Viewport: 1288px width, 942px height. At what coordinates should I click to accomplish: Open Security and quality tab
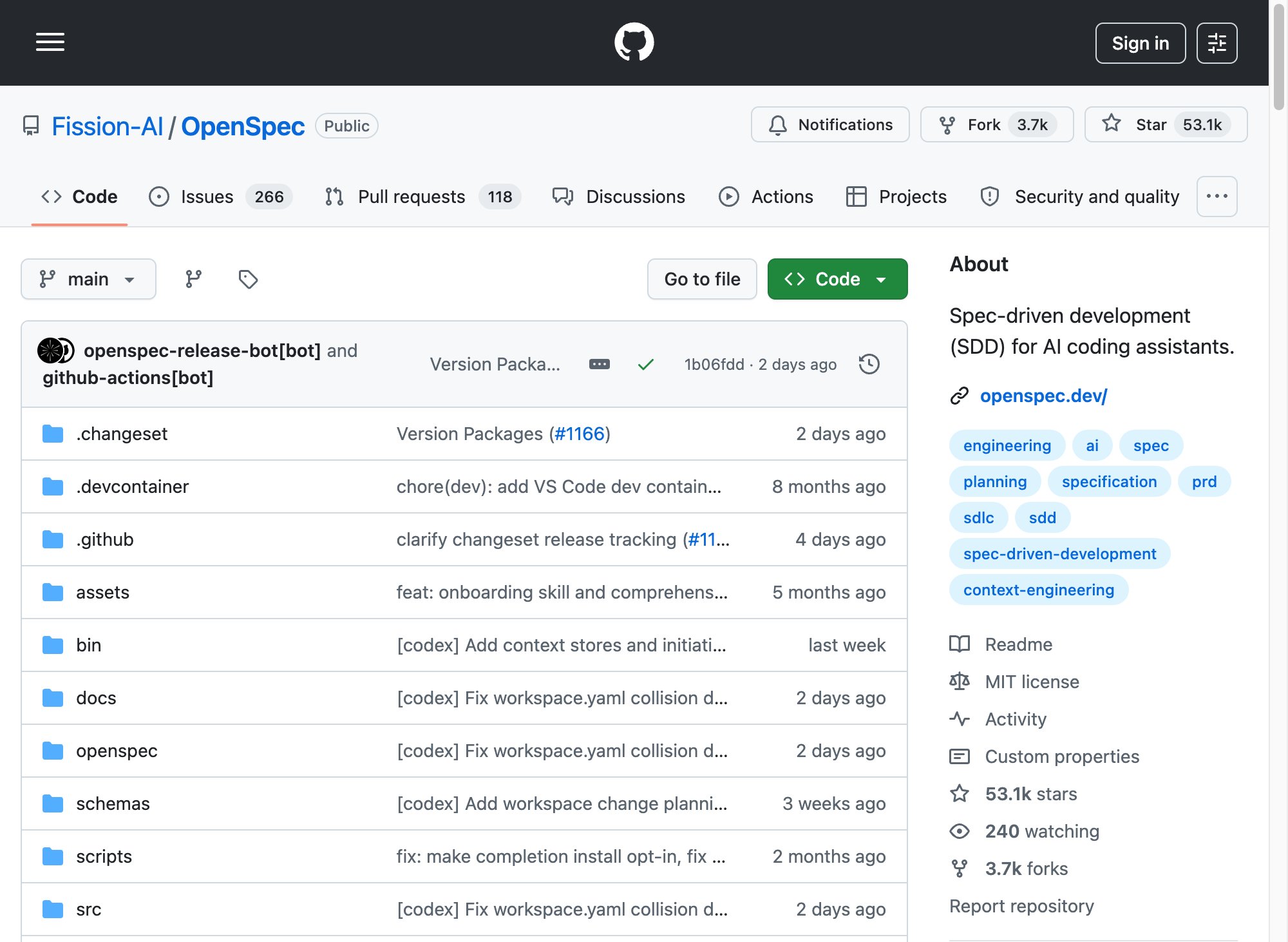1080,197
